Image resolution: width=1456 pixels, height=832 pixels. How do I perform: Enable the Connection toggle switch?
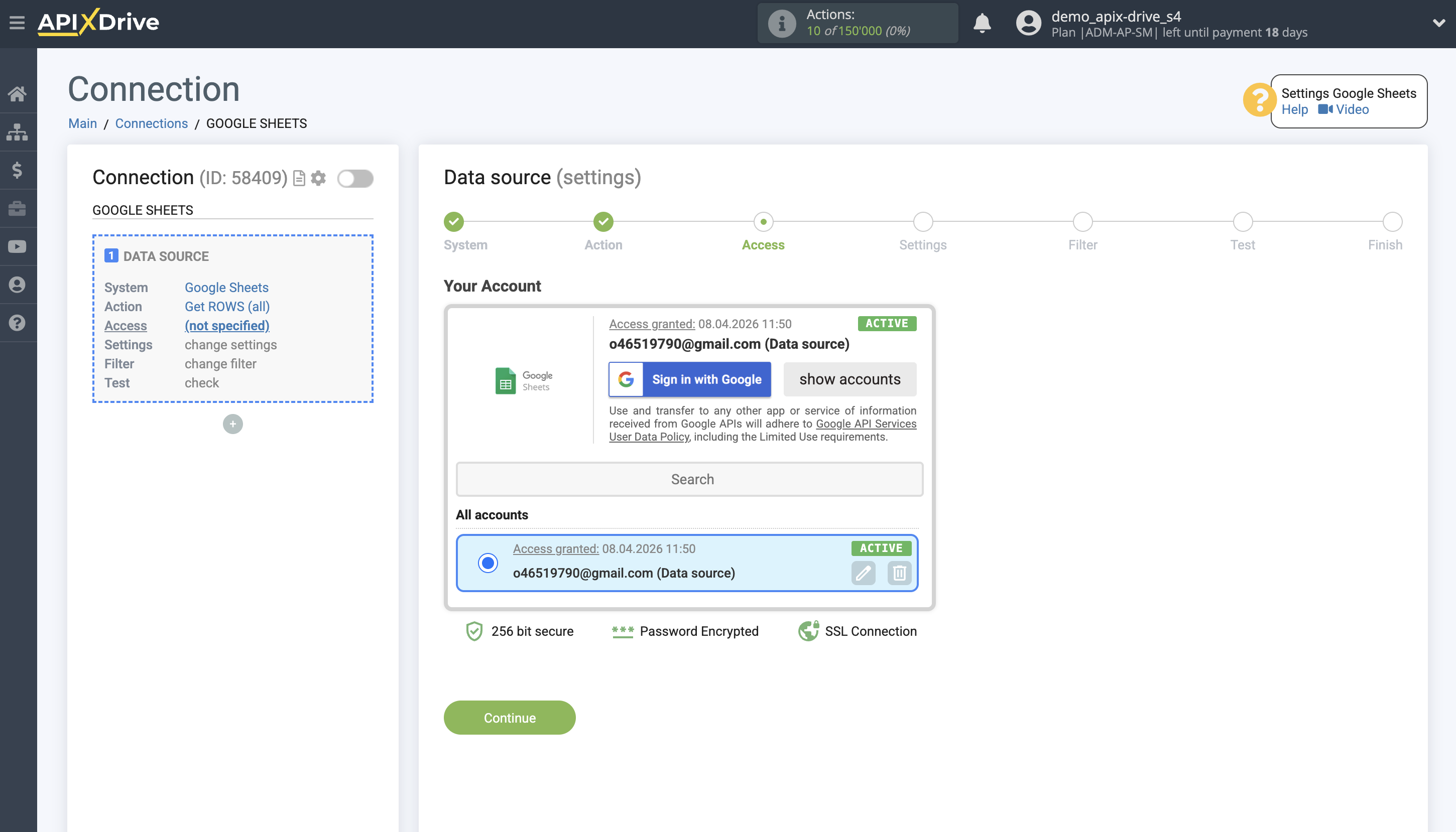tap(354, 178)
